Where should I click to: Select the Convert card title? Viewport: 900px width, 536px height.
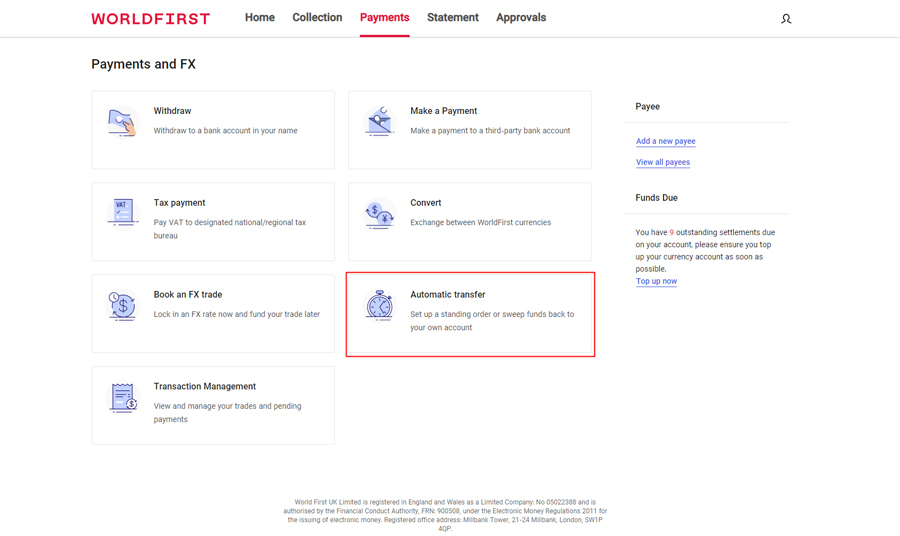[425, 203]
